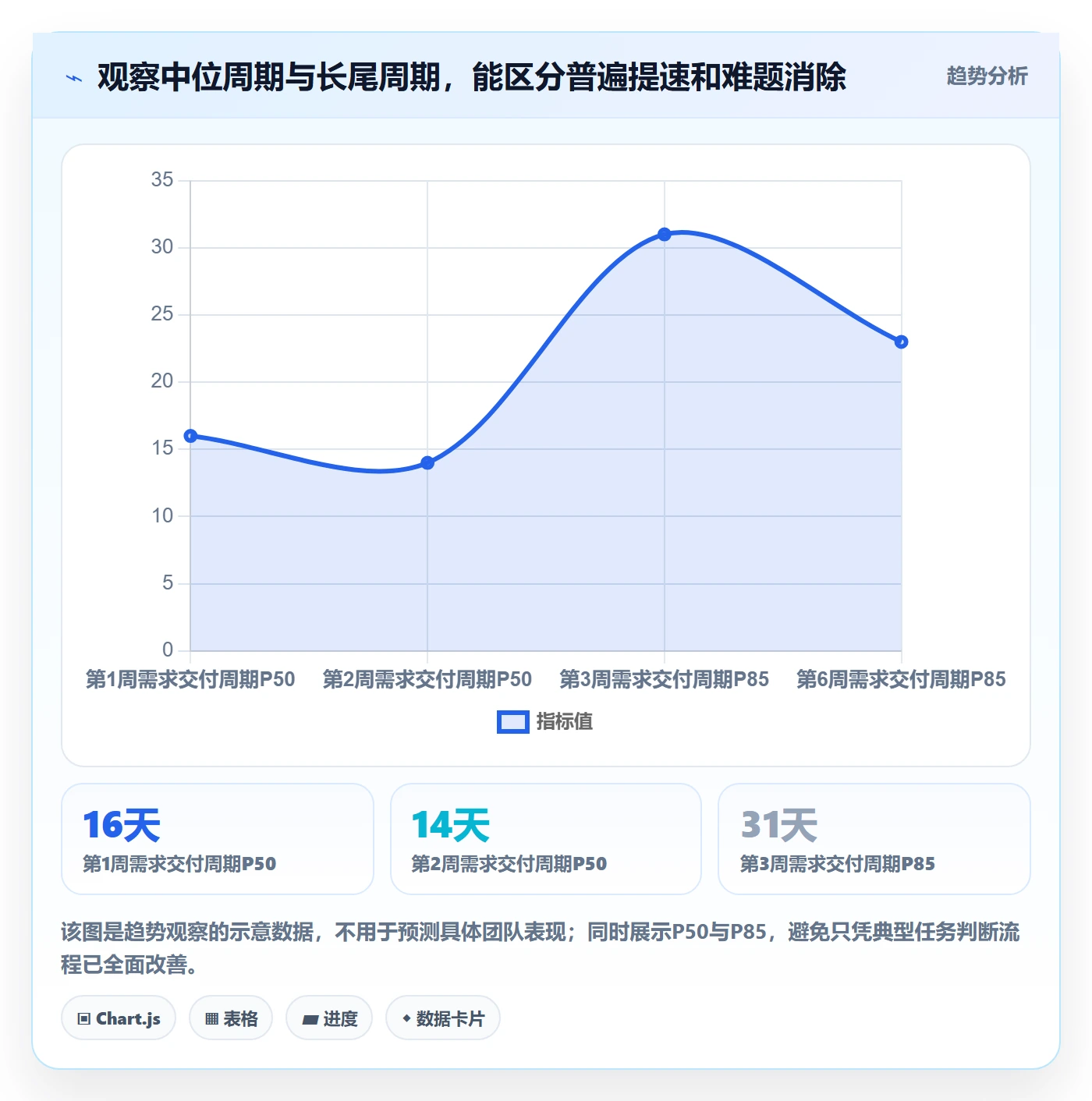
Task: Open the 31天 metric card
Action: pyautogui.click(x=874, y=839)
